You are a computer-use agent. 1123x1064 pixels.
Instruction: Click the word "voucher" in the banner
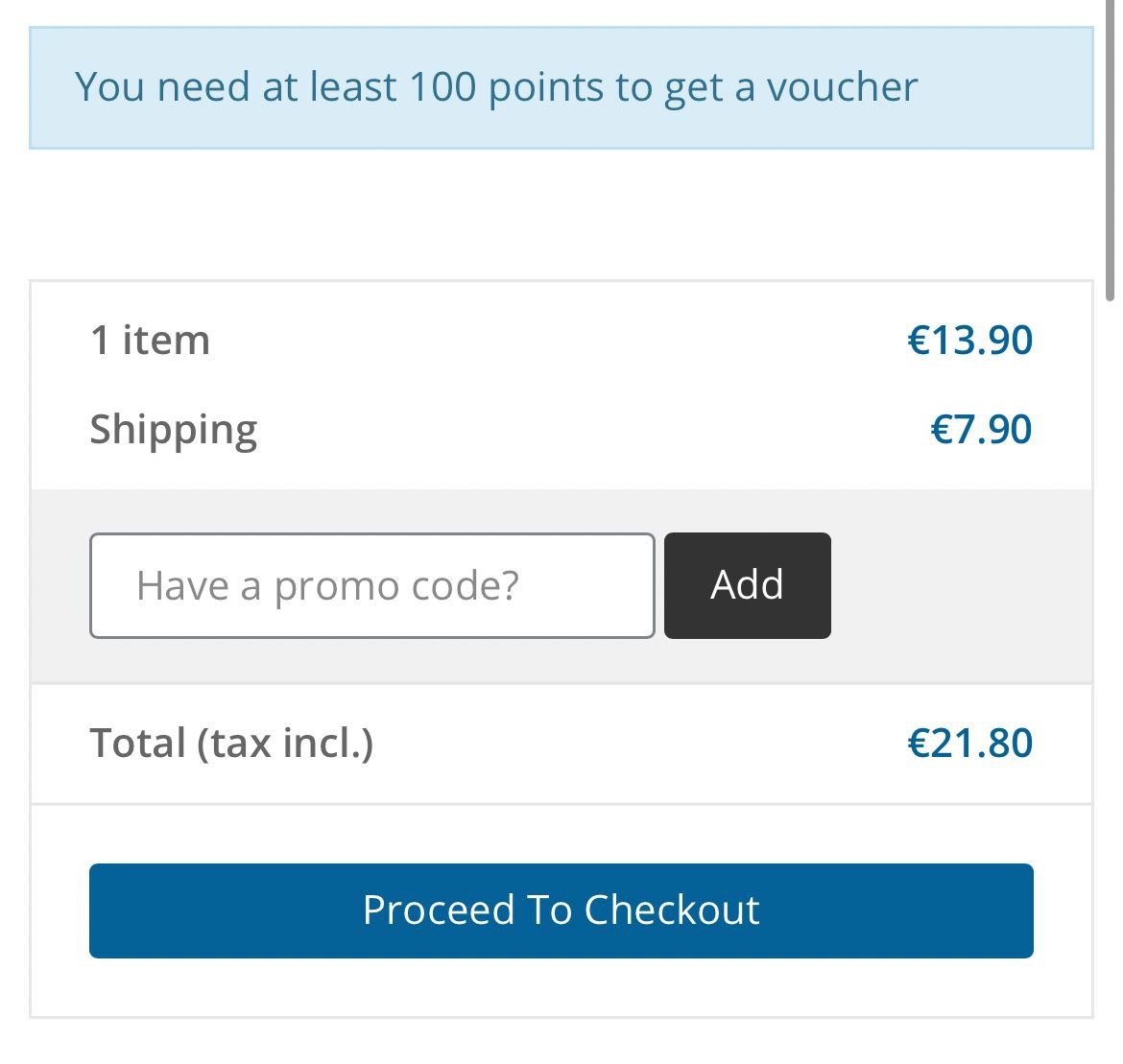842,87
